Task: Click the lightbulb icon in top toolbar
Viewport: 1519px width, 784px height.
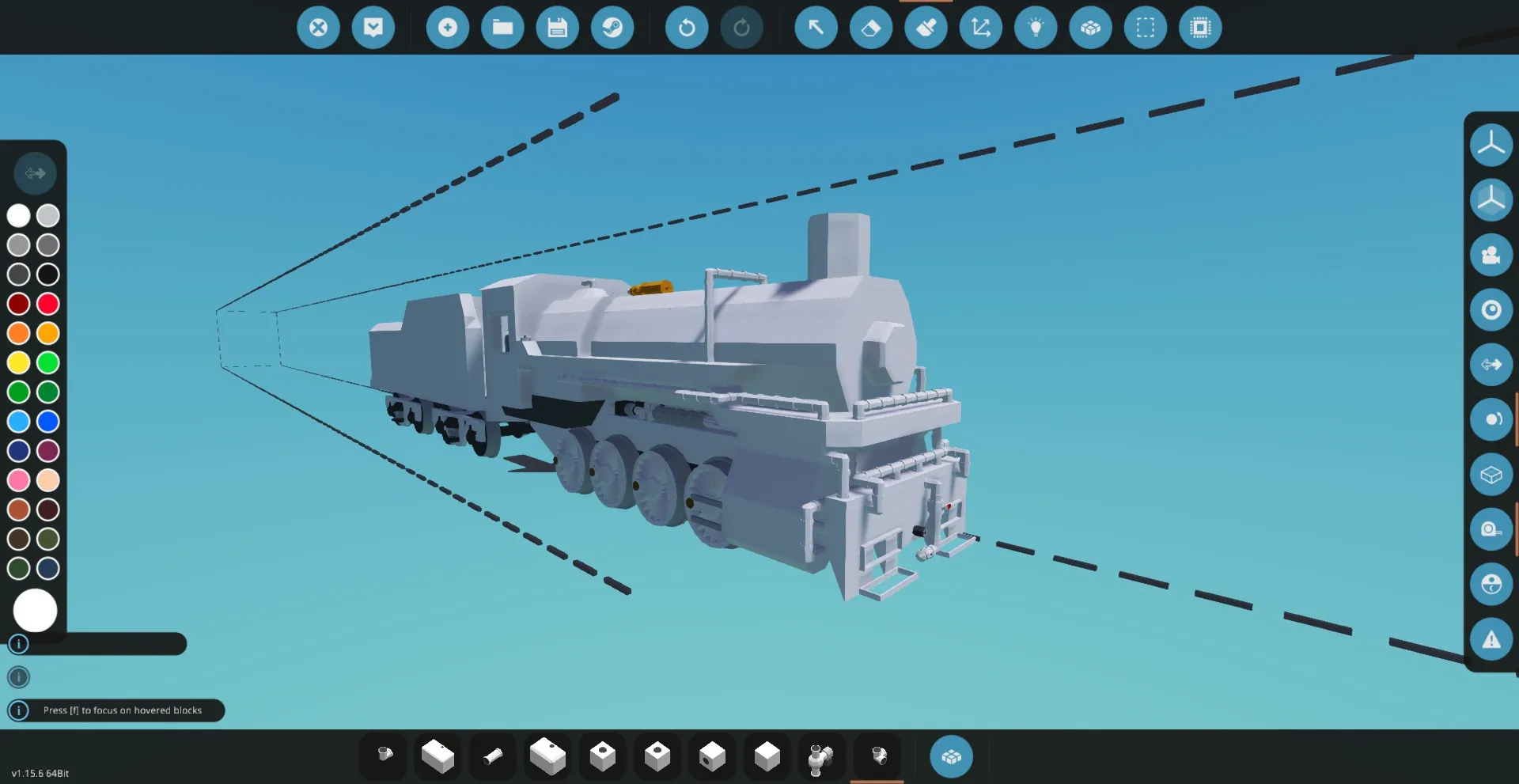Action: [1036, 28]
